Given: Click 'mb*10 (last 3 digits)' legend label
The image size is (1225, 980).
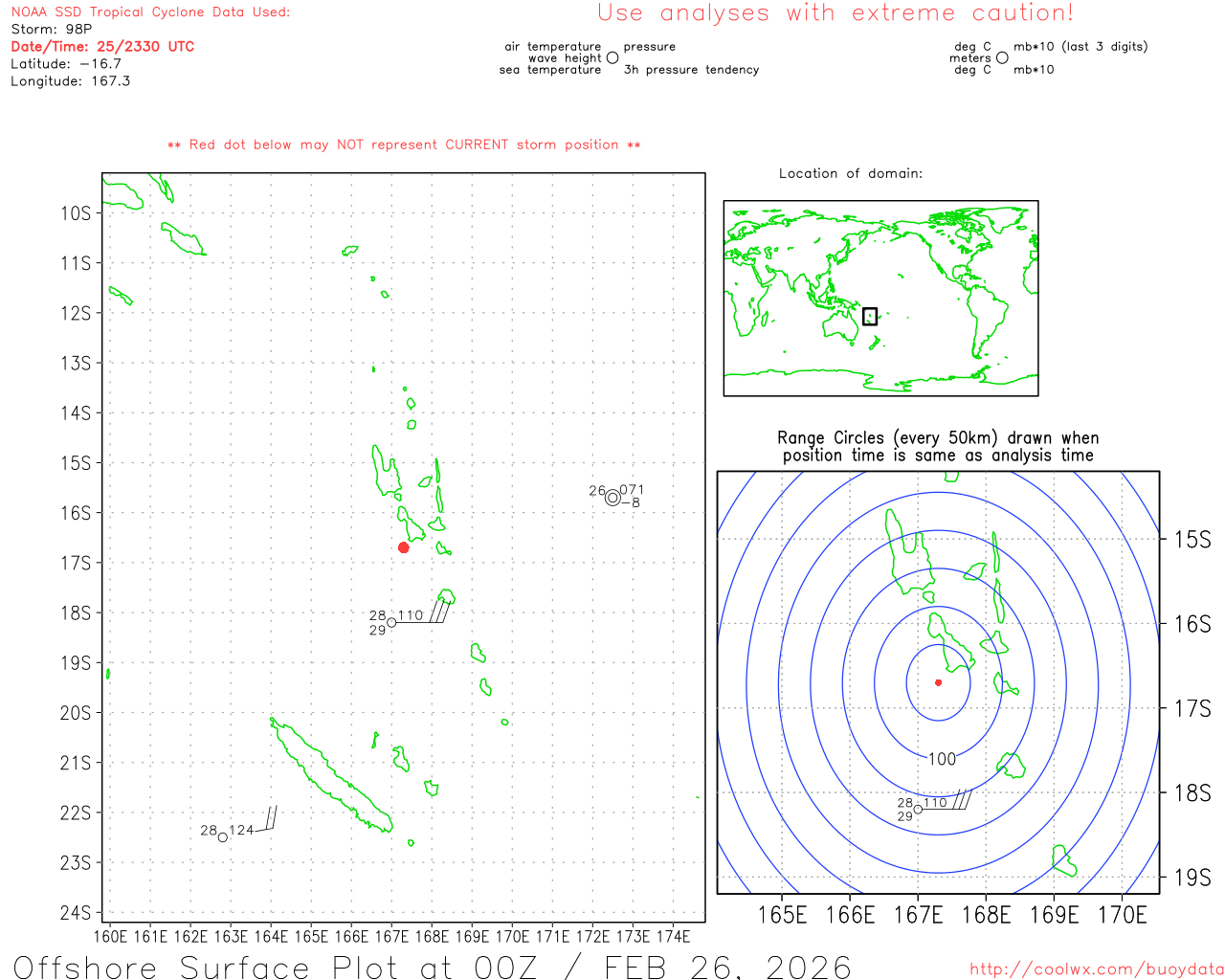Looking at the screenshot, I should click(1080, 47).
